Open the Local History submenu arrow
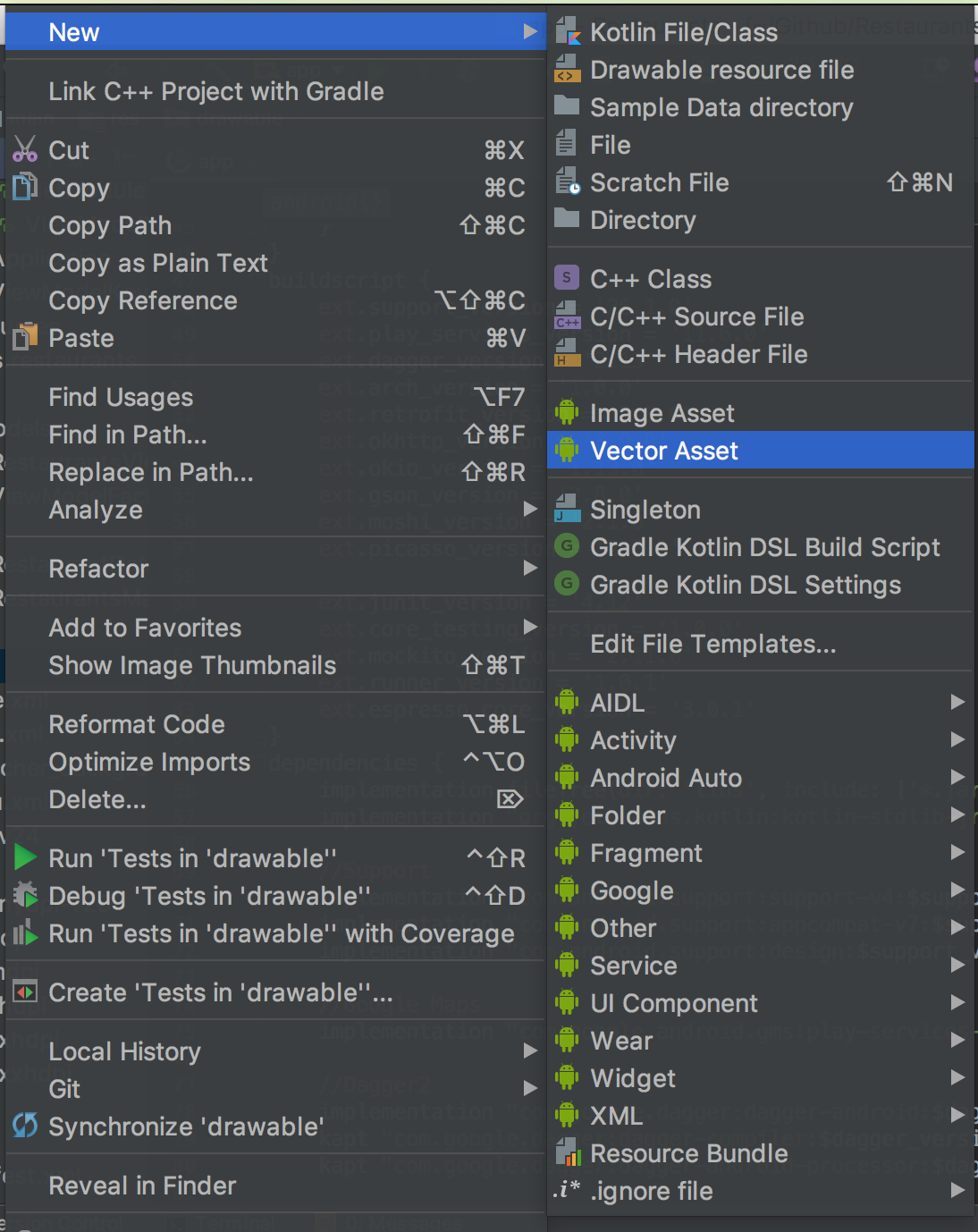The height and width of the screenshot is (1232, 978). coord(530,1051)
